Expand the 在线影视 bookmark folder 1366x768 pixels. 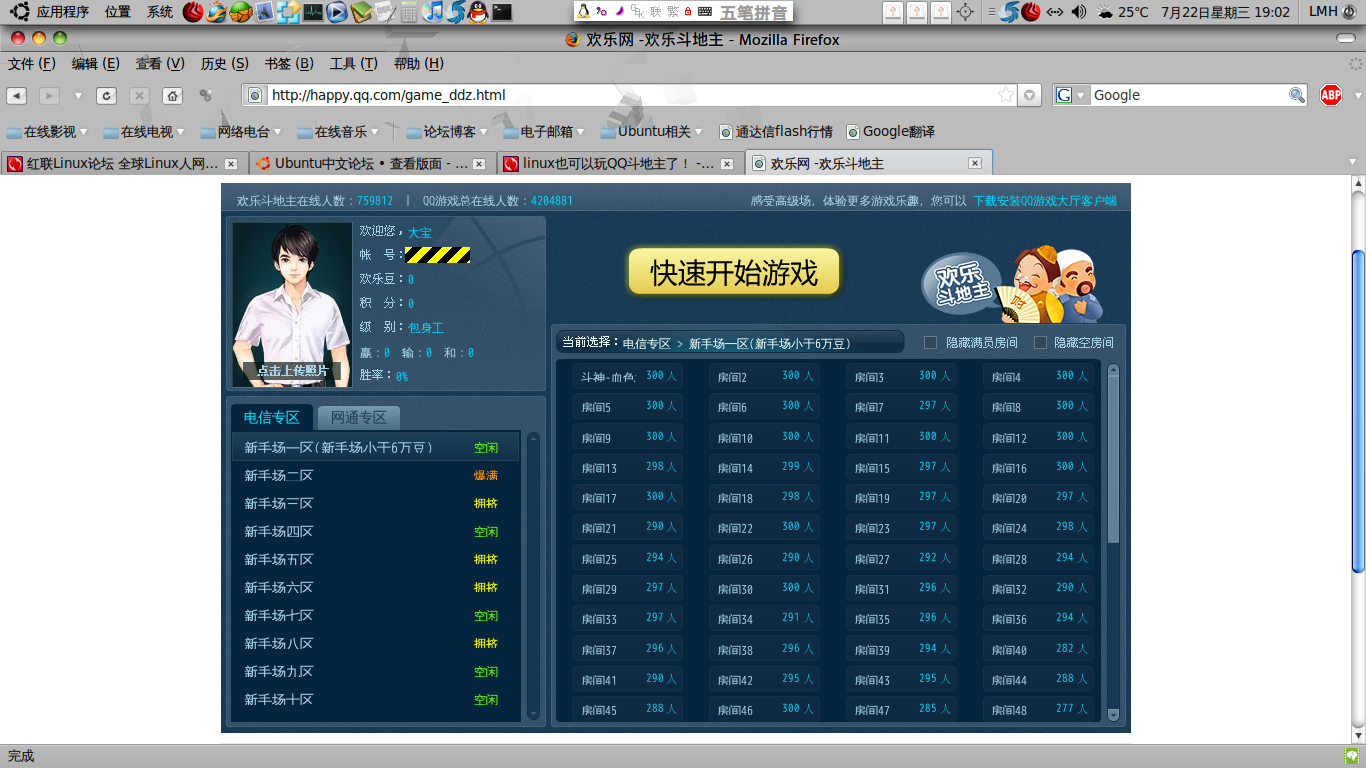click(x=47, y=131)
